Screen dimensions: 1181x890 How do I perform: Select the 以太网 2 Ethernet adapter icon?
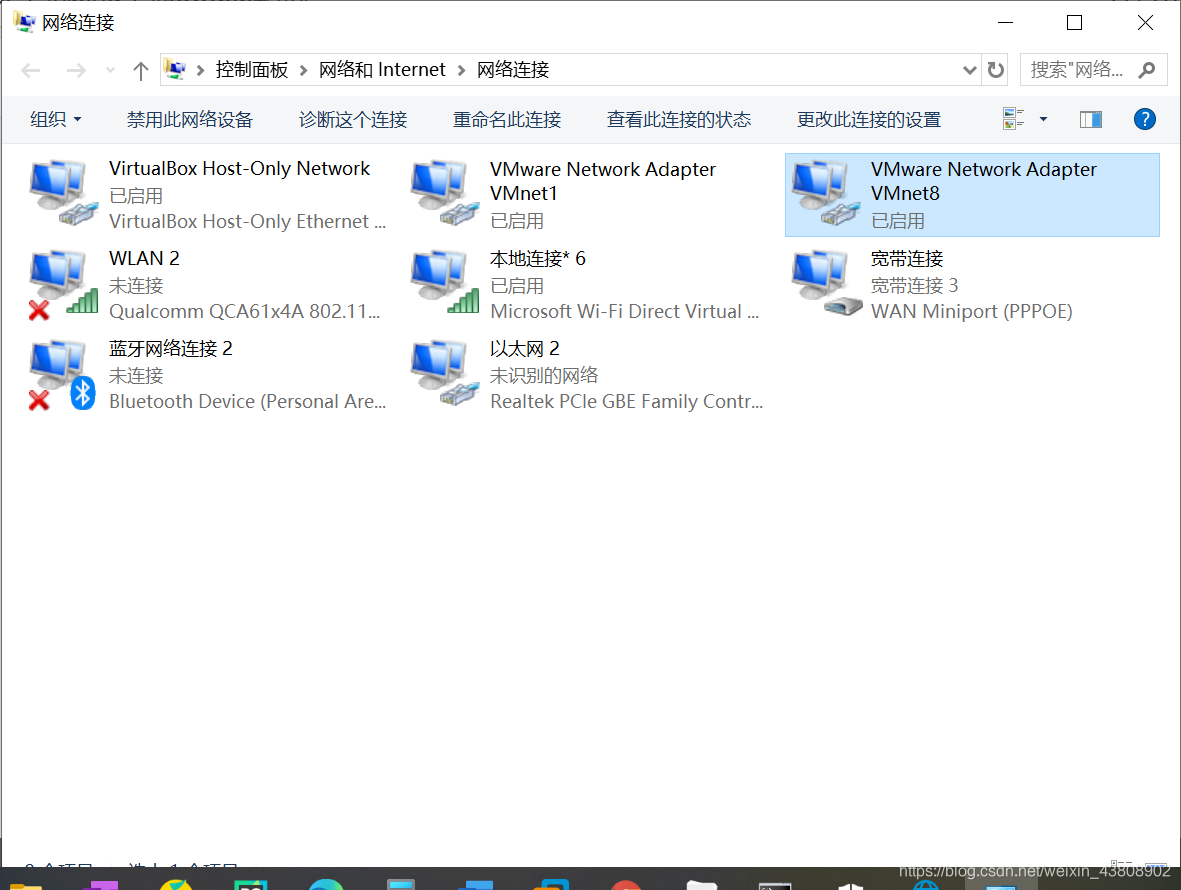(445, 374)
